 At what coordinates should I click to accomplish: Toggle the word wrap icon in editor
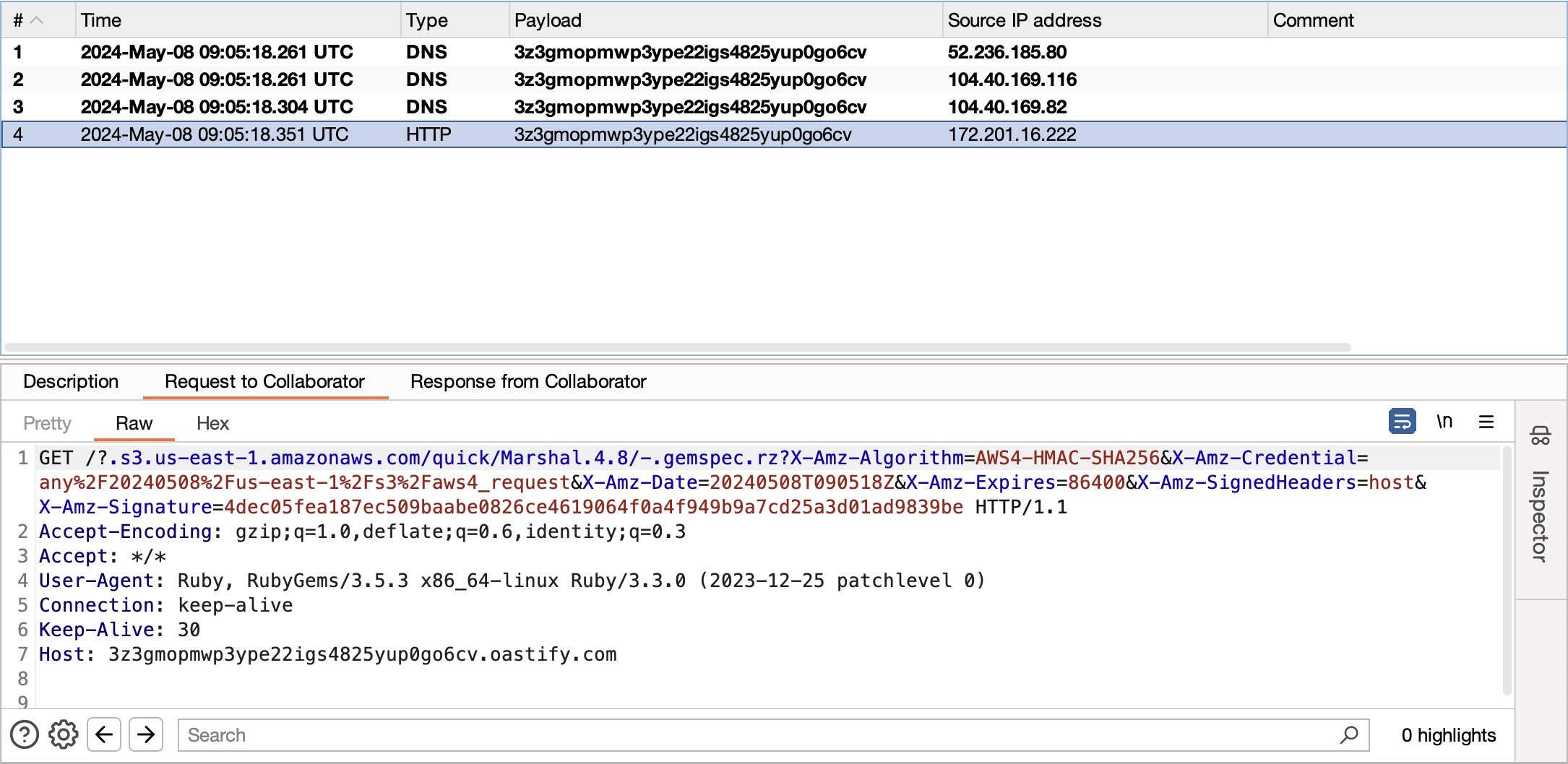(x=1402, y=421)
